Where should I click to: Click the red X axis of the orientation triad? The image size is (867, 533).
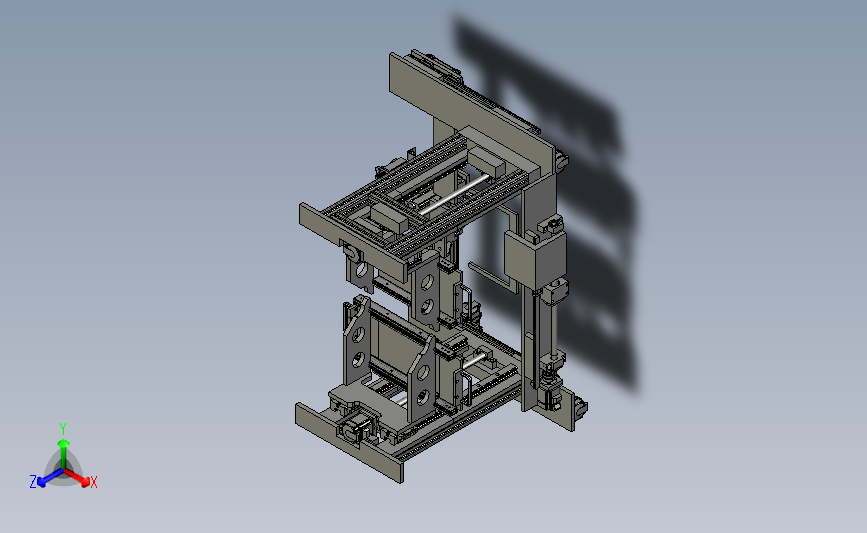pos(77,478)
